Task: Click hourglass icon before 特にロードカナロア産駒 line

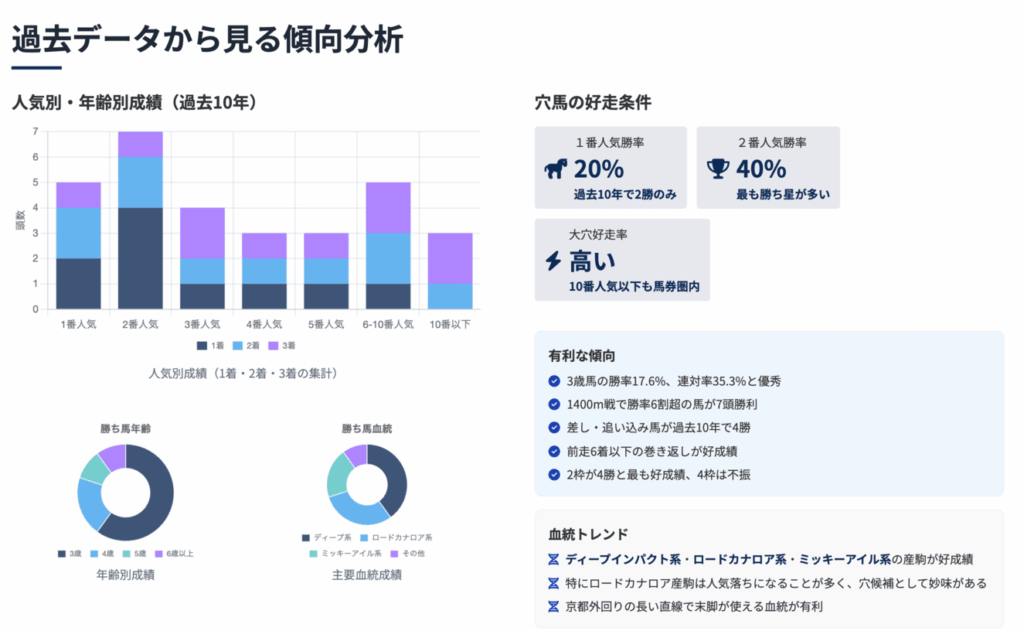Action: click(554, 583)
